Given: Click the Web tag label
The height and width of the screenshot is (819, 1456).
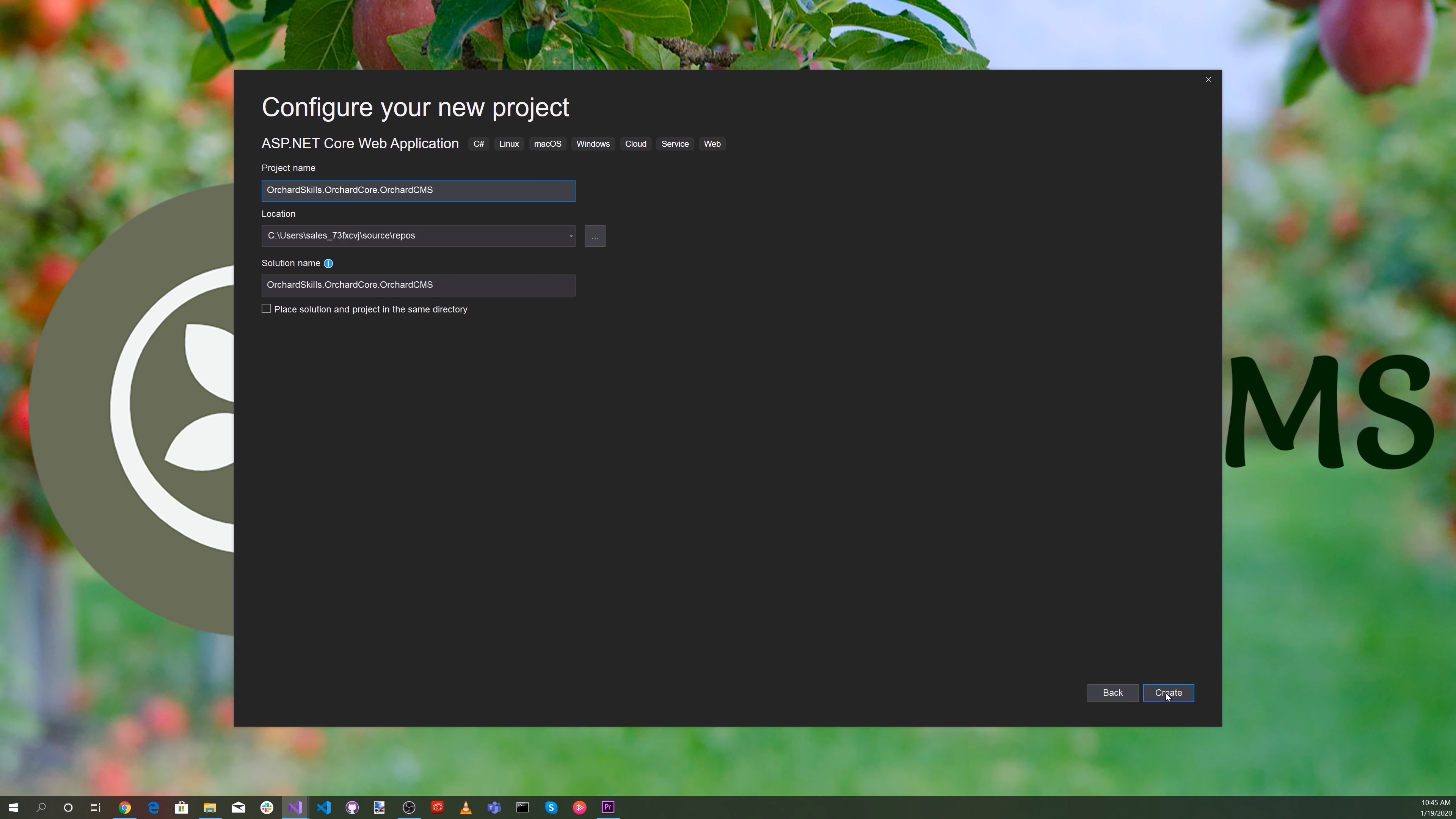Looking at the screenshot, I should [x=712, y=144].
